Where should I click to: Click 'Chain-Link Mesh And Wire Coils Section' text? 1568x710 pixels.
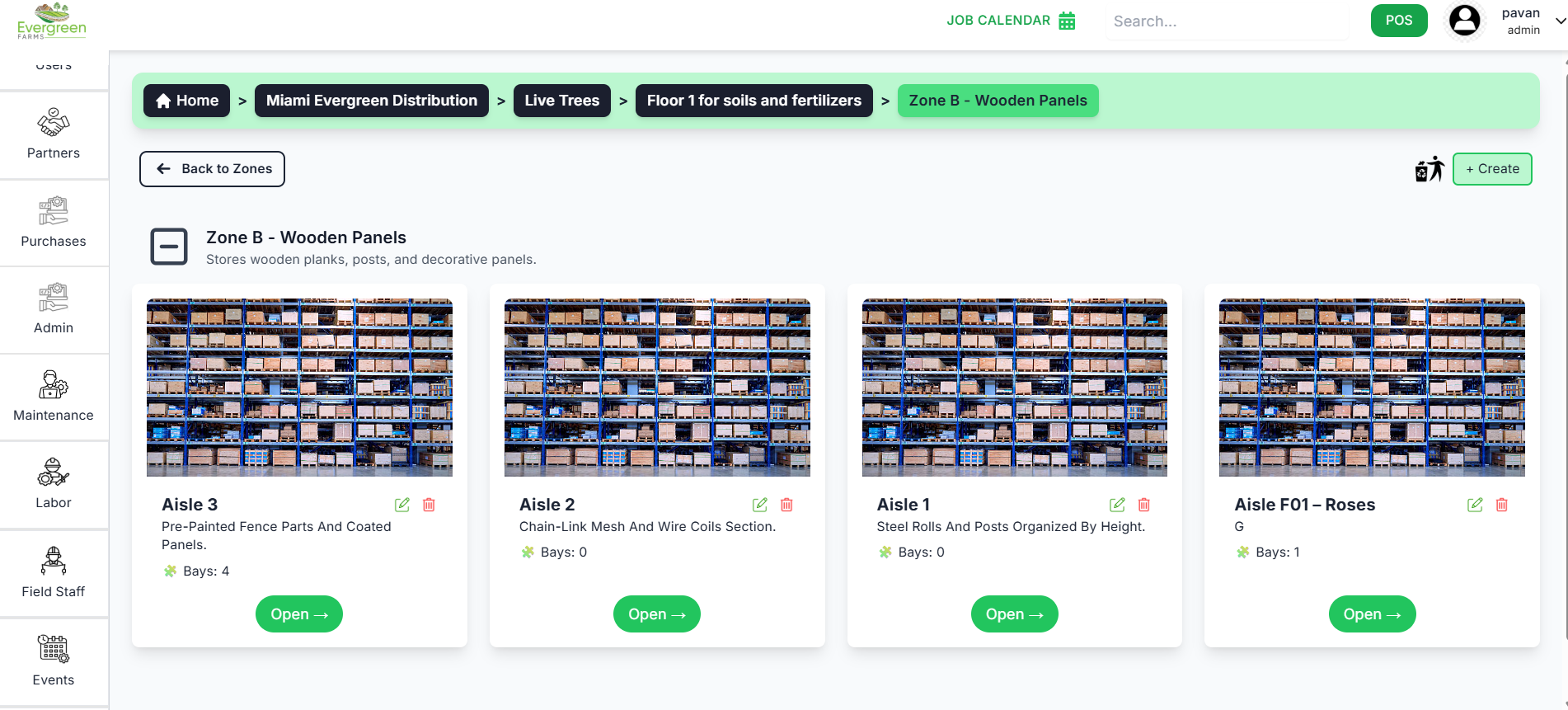click(x=647, y=527)
